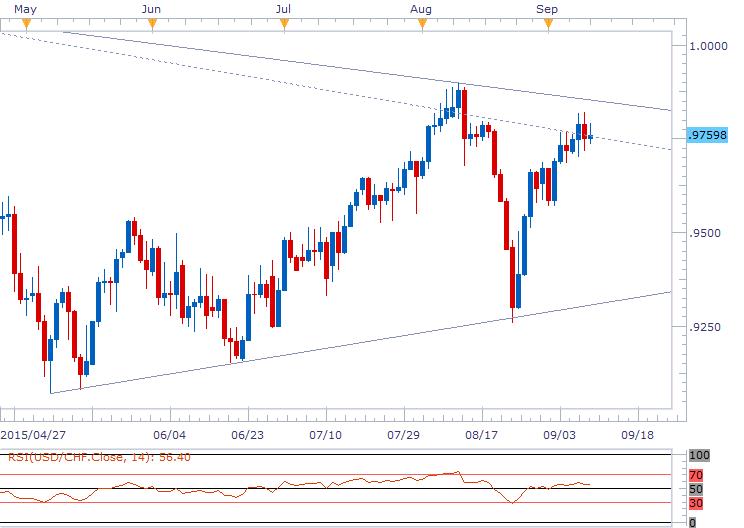Image resolution: width=744 pixels, height=528 pixels.
Task: Click the RSI 30 level label
Action: coord(696,503)
